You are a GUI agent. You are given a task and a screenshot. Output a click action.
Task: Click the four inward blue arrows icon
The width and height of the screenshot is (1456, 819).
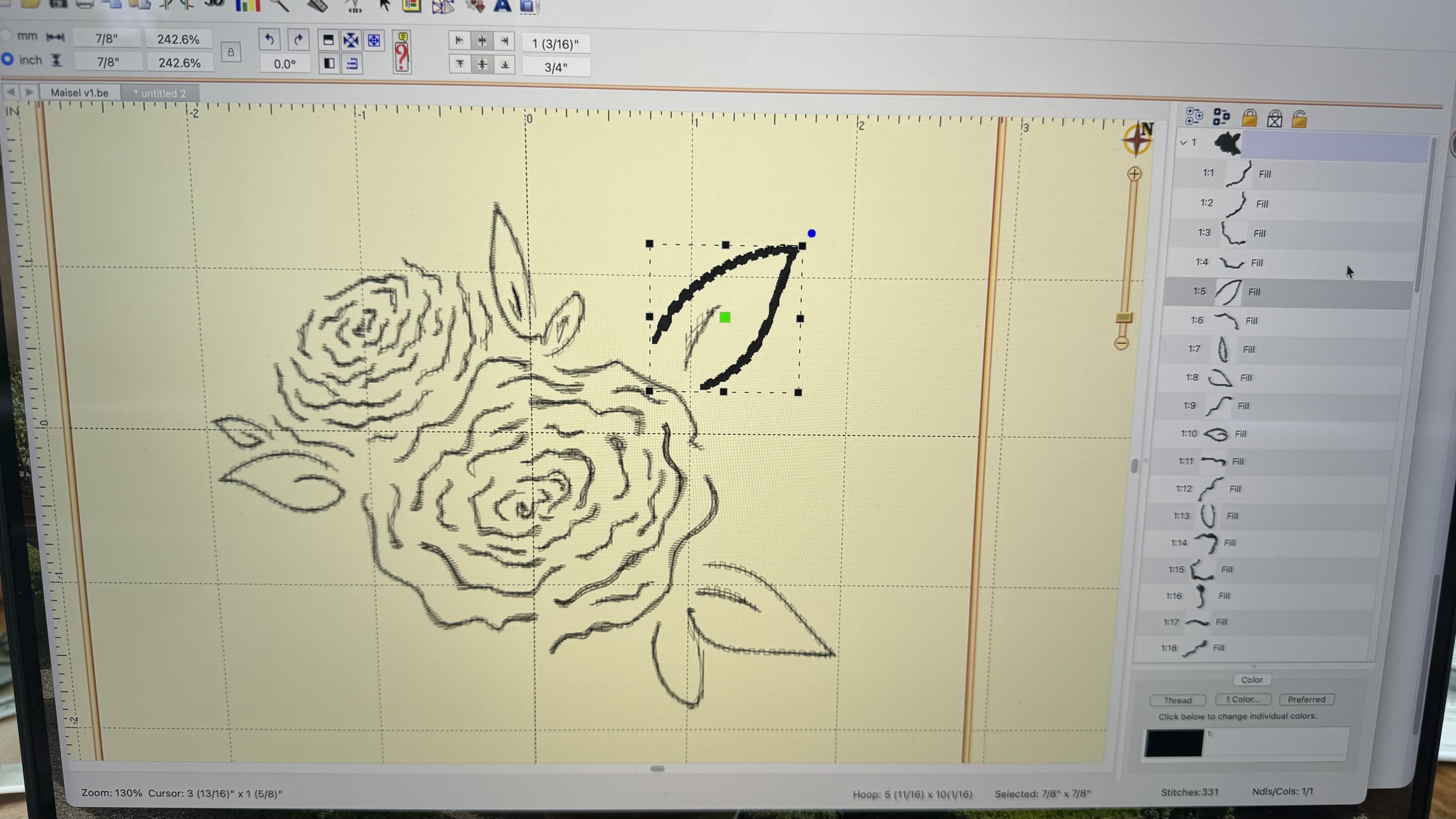pyautogui.click(x=351, y=40)
